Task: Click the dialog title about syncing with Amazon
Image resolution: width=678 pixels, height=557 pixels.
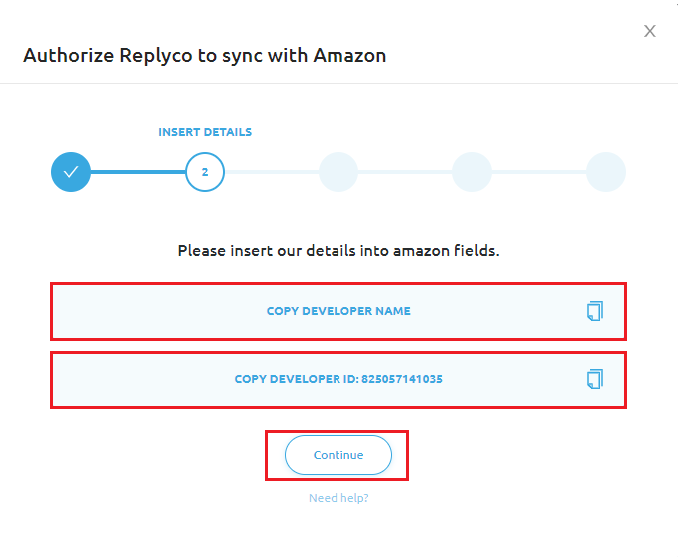Action: tap(205, 56)
